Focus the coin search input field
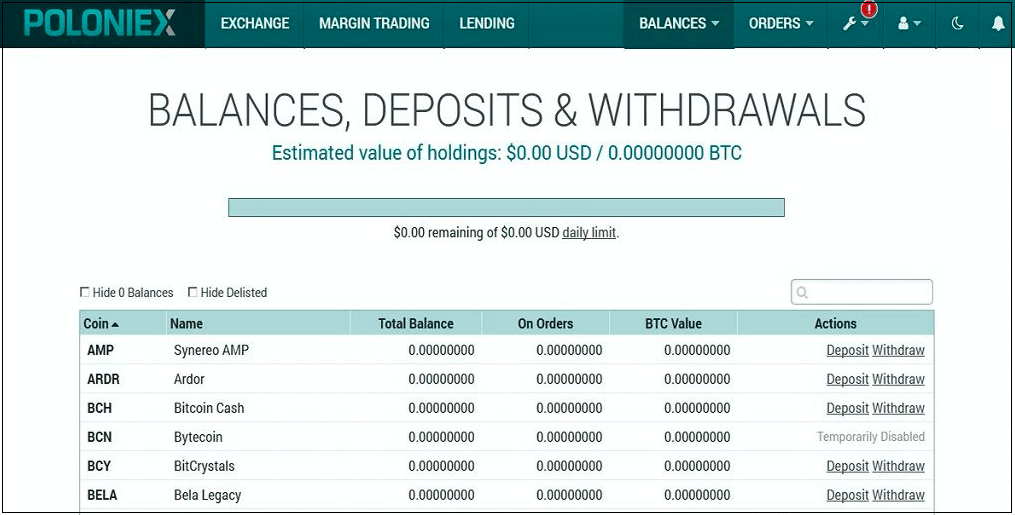This screenshot has width=1015, height=515. 862,292
